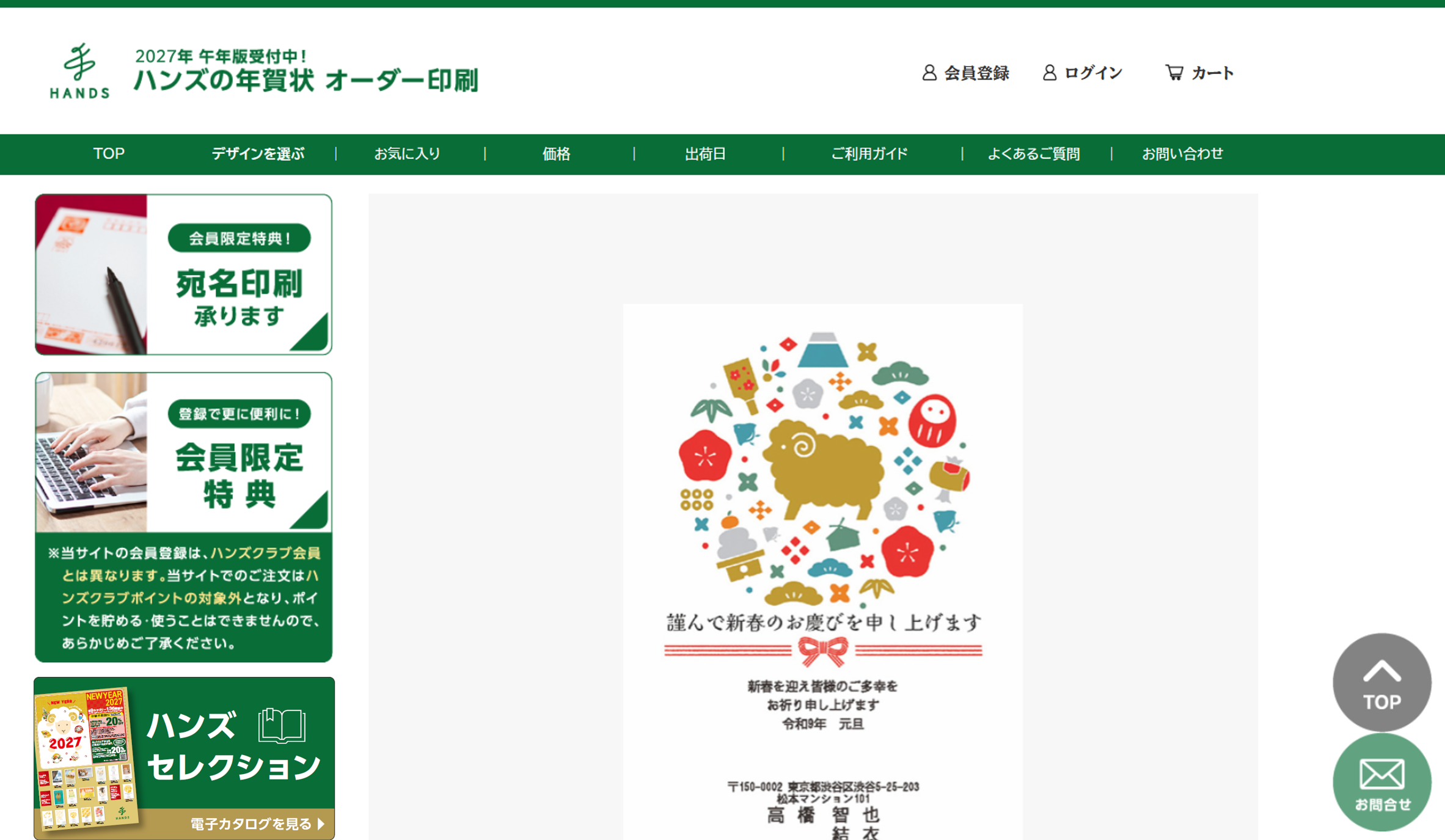Screen dimensions: 1445x840
Task: Click the カート text link
Action: 1213,73
